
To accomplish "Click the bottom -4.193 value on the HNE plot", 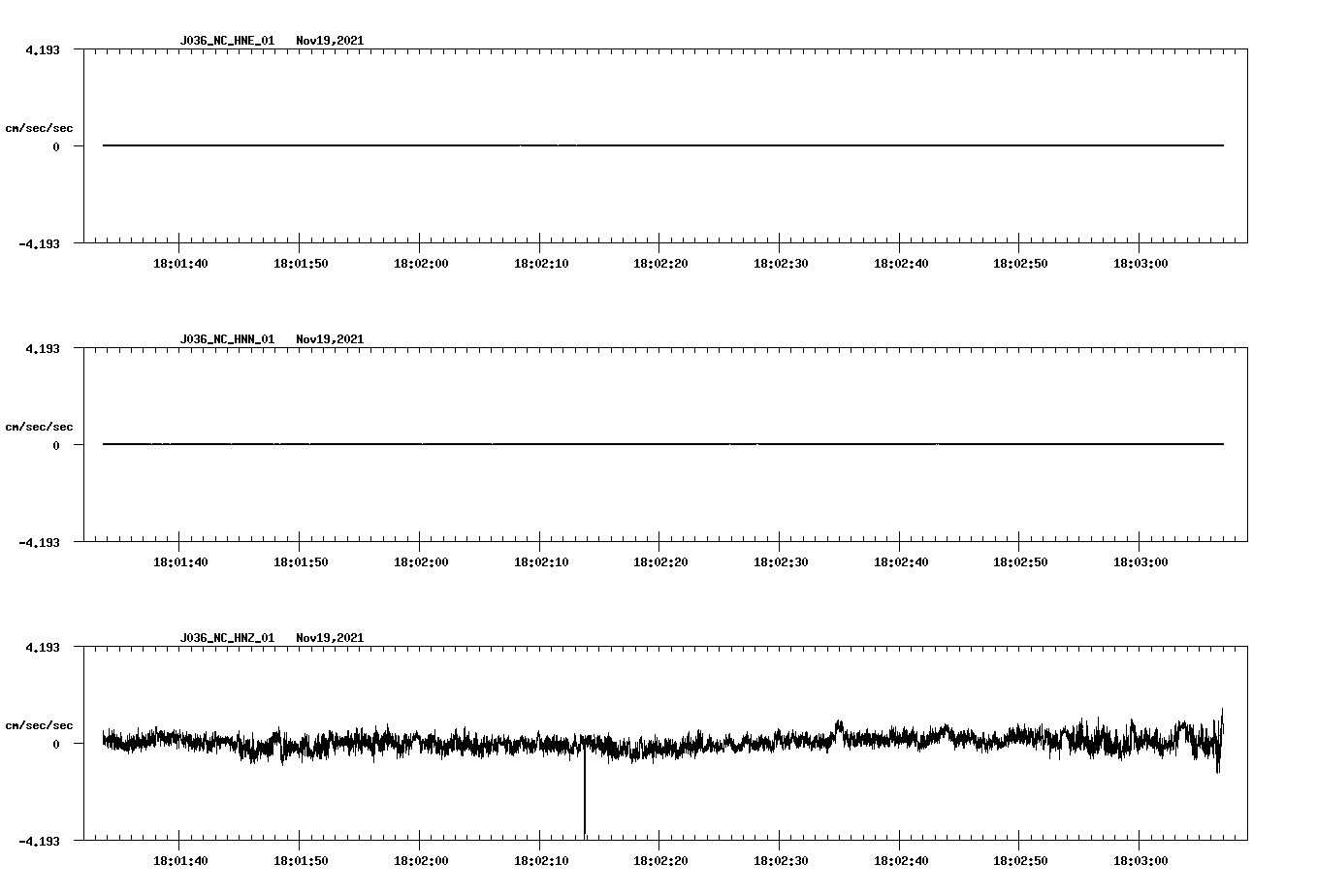I will tap(39, 244).
